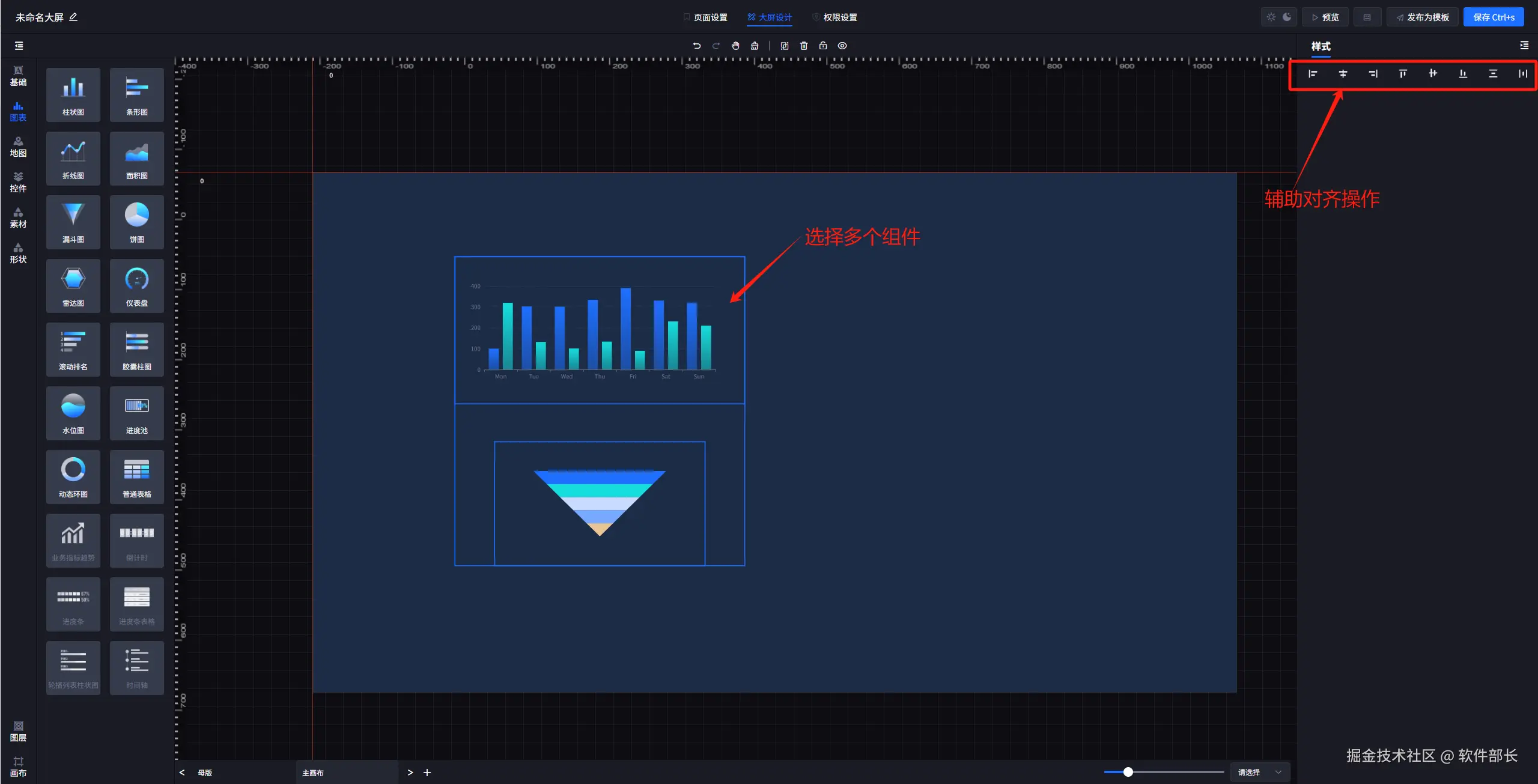Switch to dark mode moon icon
The width and height of the screenshot is (1538, 784).
(x=1287, y=17)
